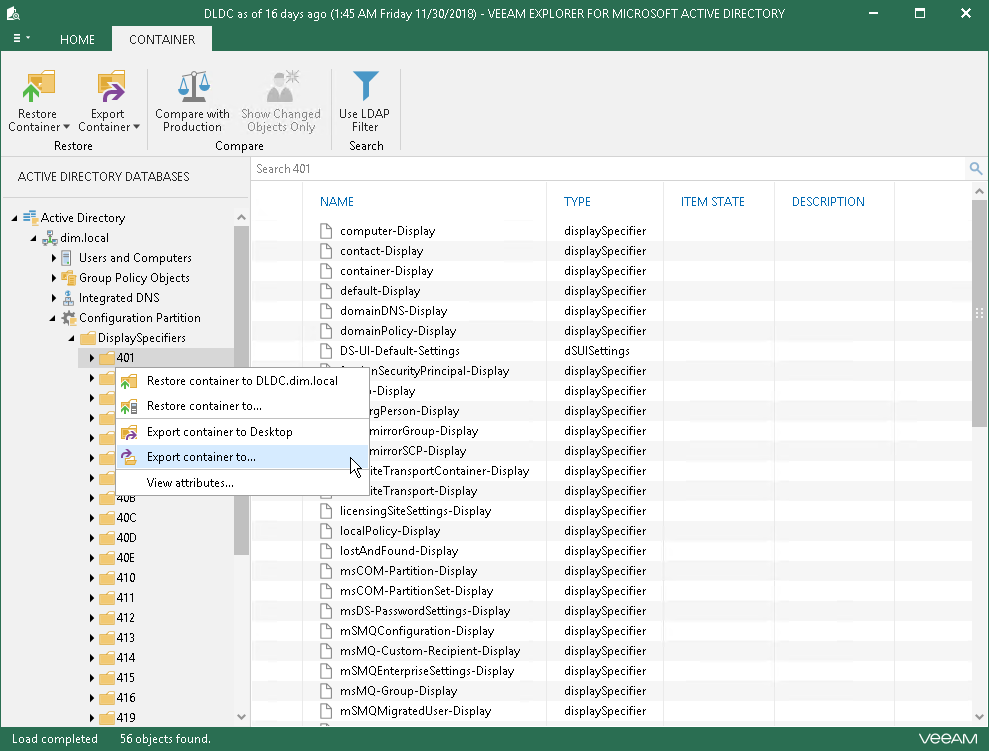Switch to the HOME ribbon tab
Screen dimensions: 989x751
pos(77,40)
